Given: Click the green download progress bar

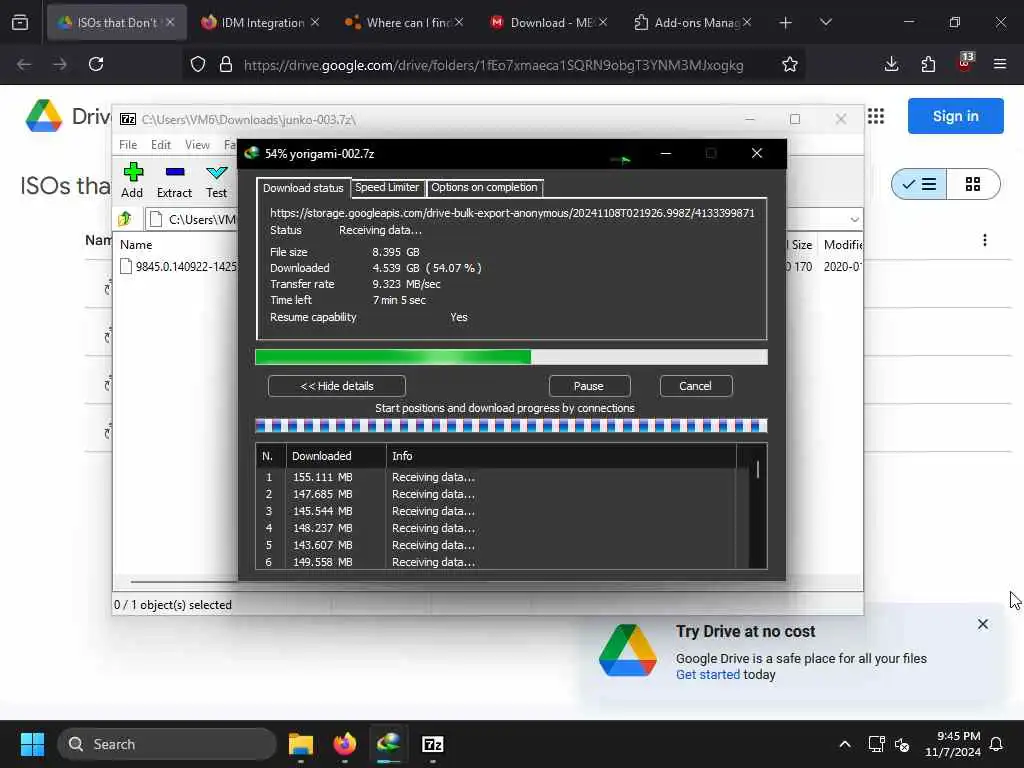Looking at the screenshot, I should 511,357.
